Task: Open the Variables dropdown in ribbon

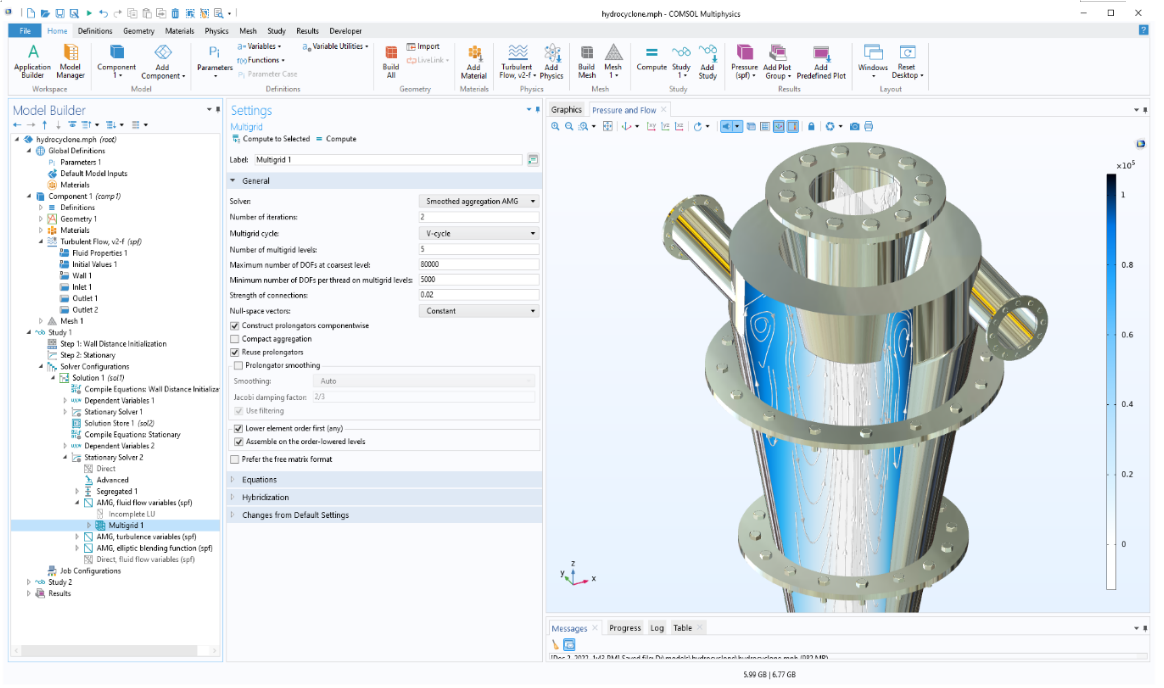Action: click(260, 46)
